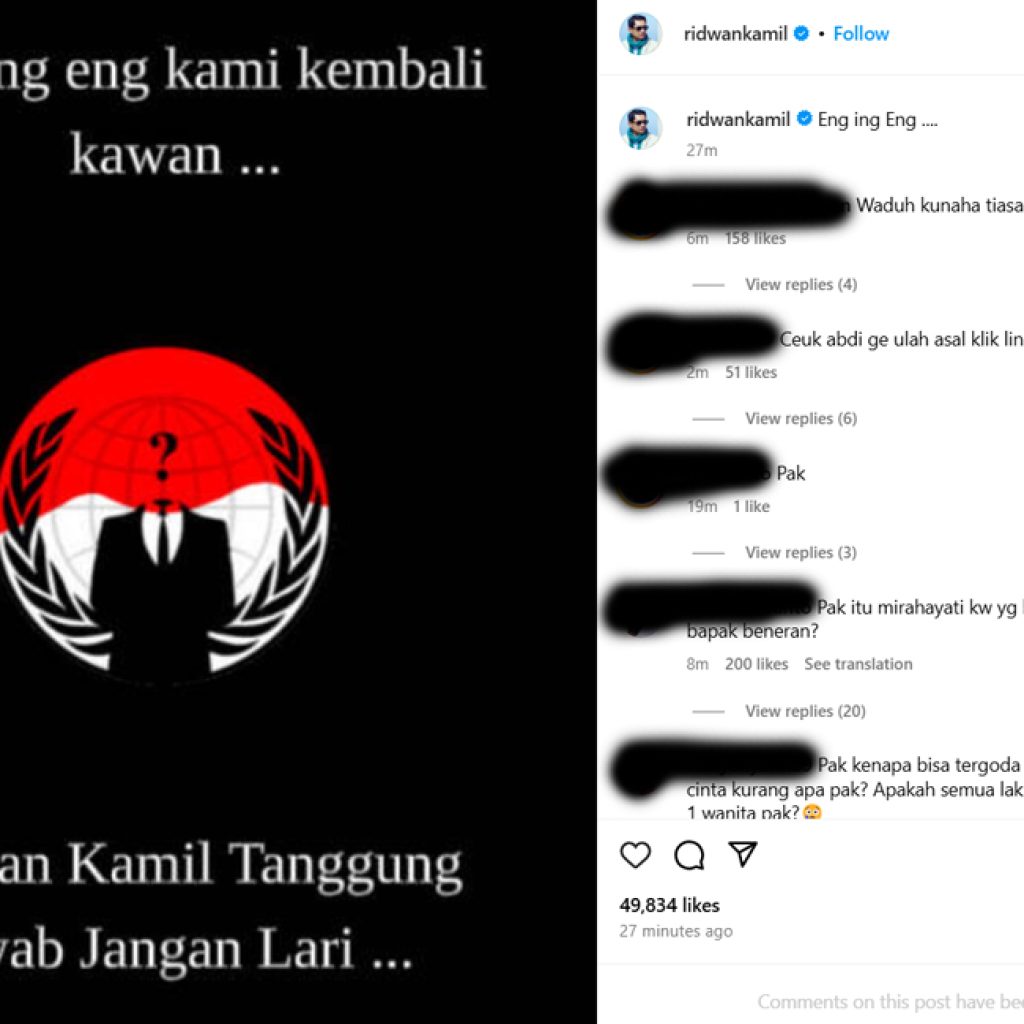Click ridwankamil profile picture in header
This screenshot has width=1024, height=1024.
(641, 33)
